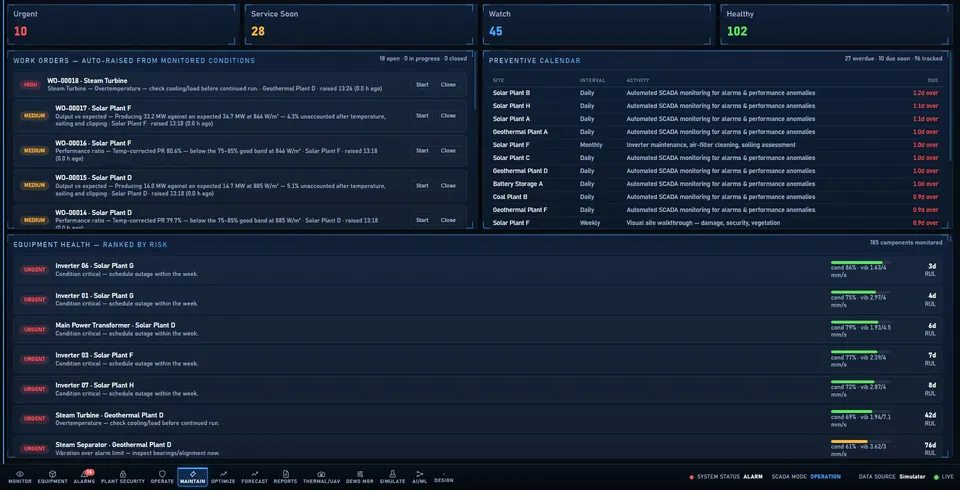Start work order WO-00018 Steam Turbine

[422, 85]
